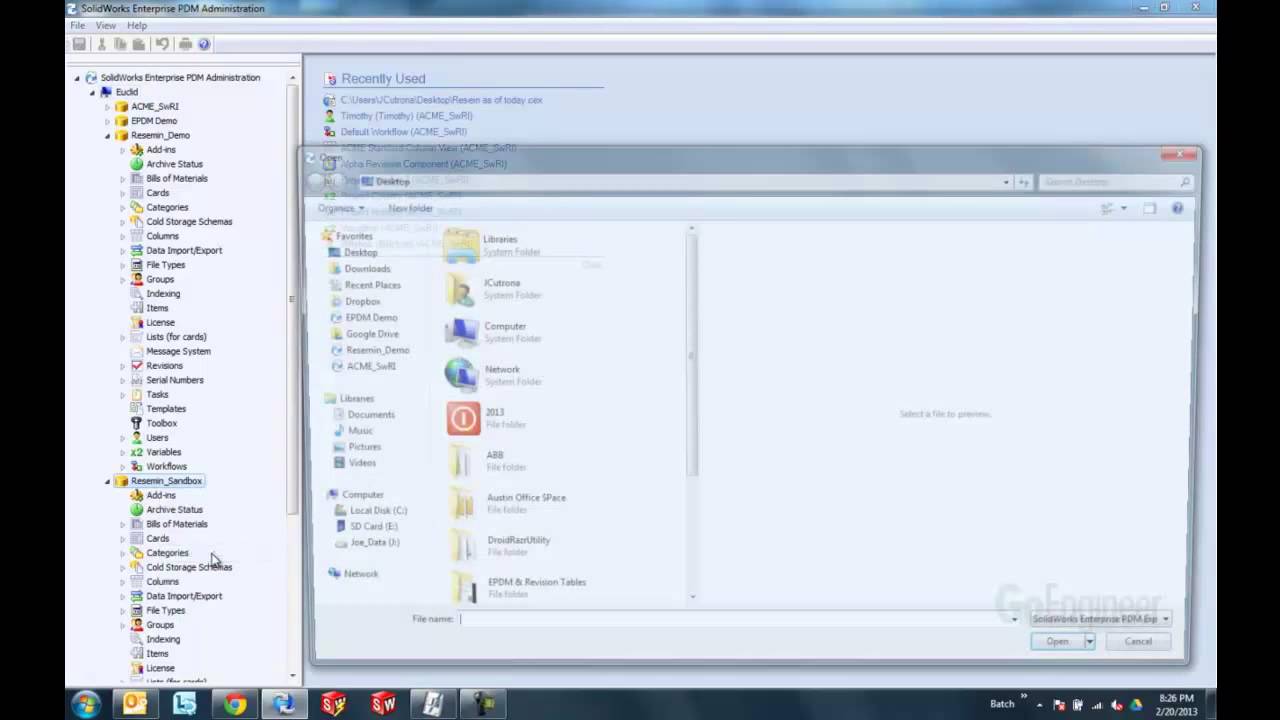Toggle the preview pane icon in dialog
Image resolution: width=1280 pixels, height=720 pixels.
point(1149,208)
